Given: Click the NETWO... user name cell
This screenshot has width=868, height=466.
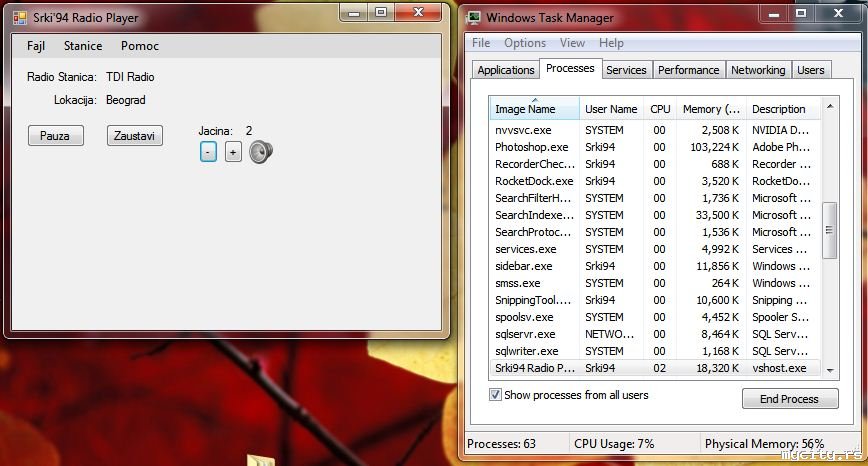Looking at the screenshot, I should click(609, 334).
